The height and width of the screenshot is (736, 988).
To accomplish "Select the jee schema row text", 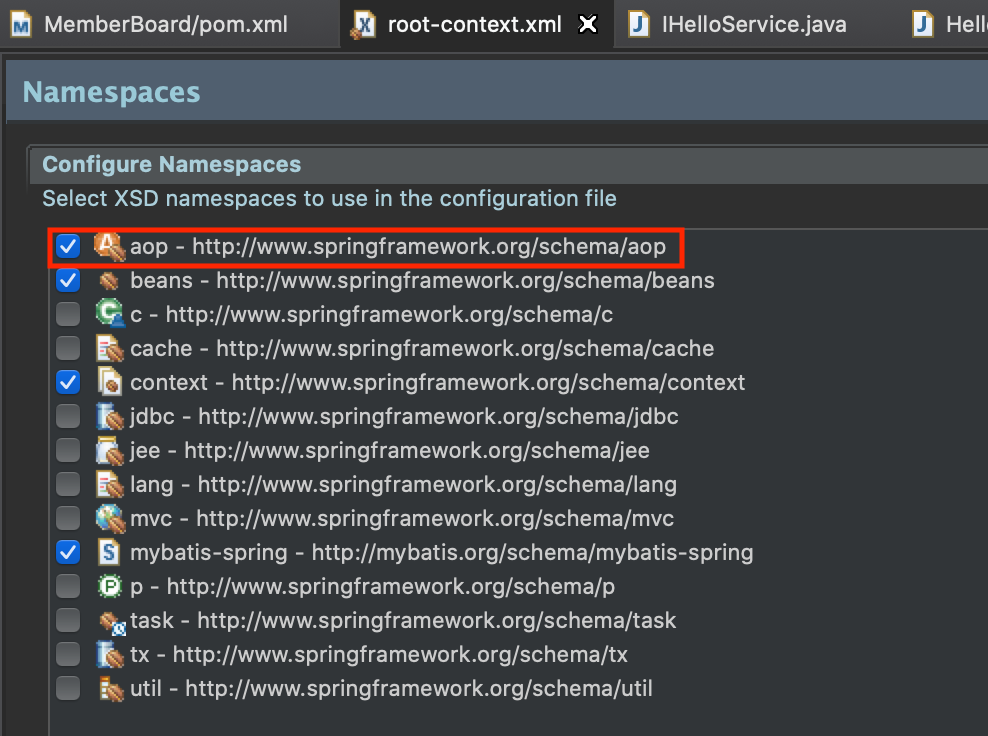I will point(389,451).
